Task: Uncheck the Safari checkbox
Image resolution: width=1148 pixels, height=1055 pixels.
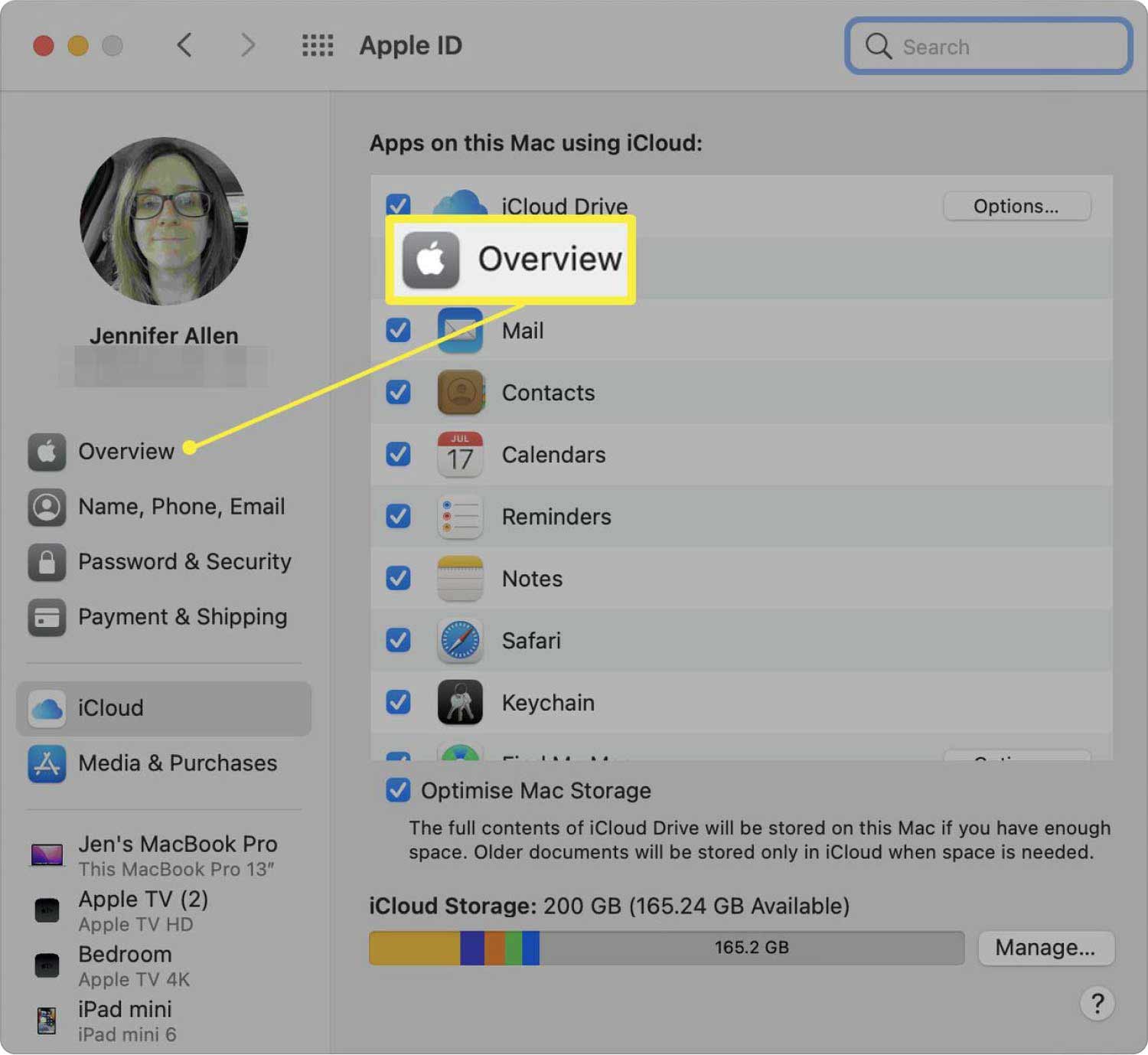Action: 398,641
